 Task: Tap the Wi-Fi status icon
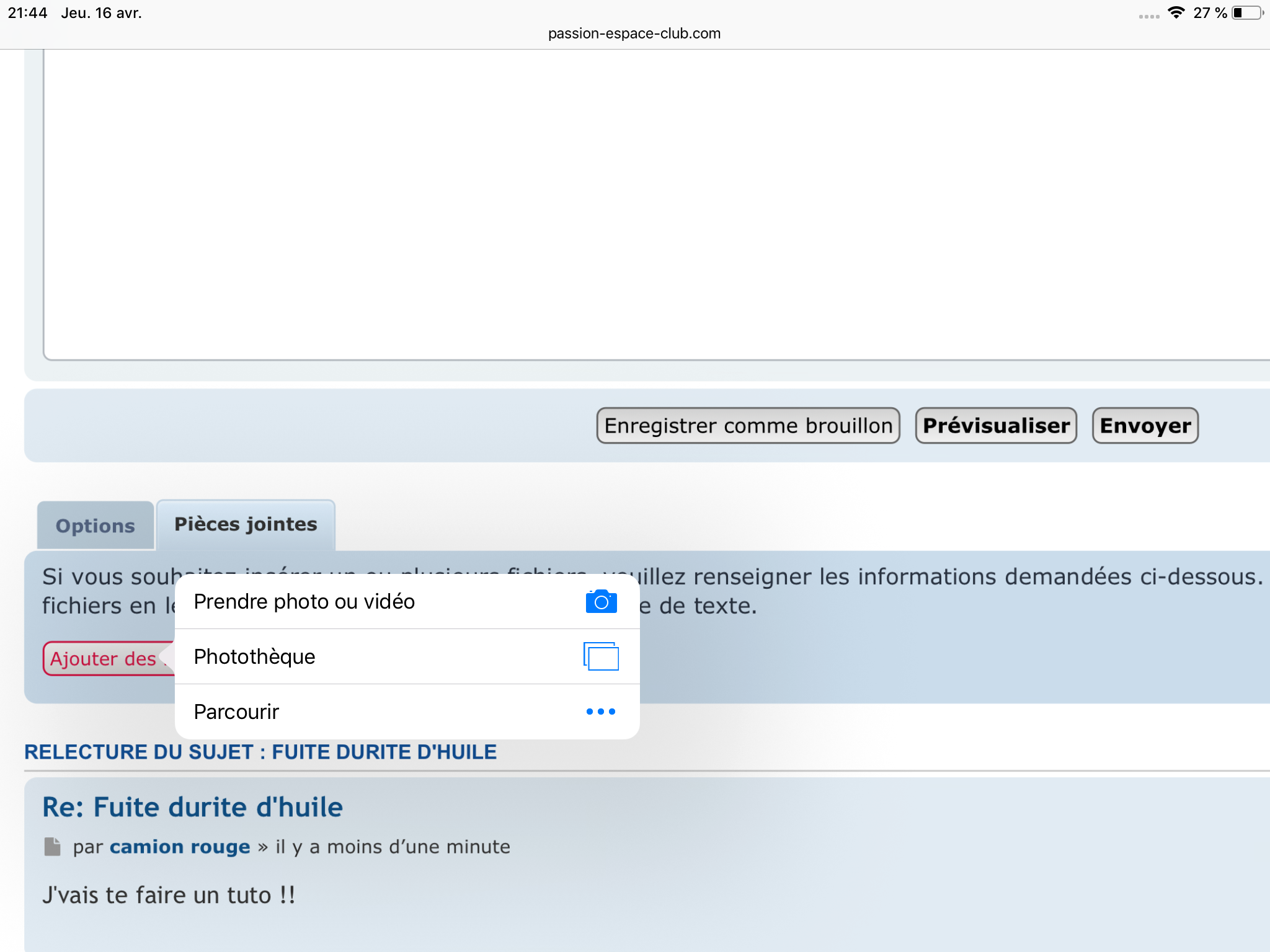[x=1175, y=13]
